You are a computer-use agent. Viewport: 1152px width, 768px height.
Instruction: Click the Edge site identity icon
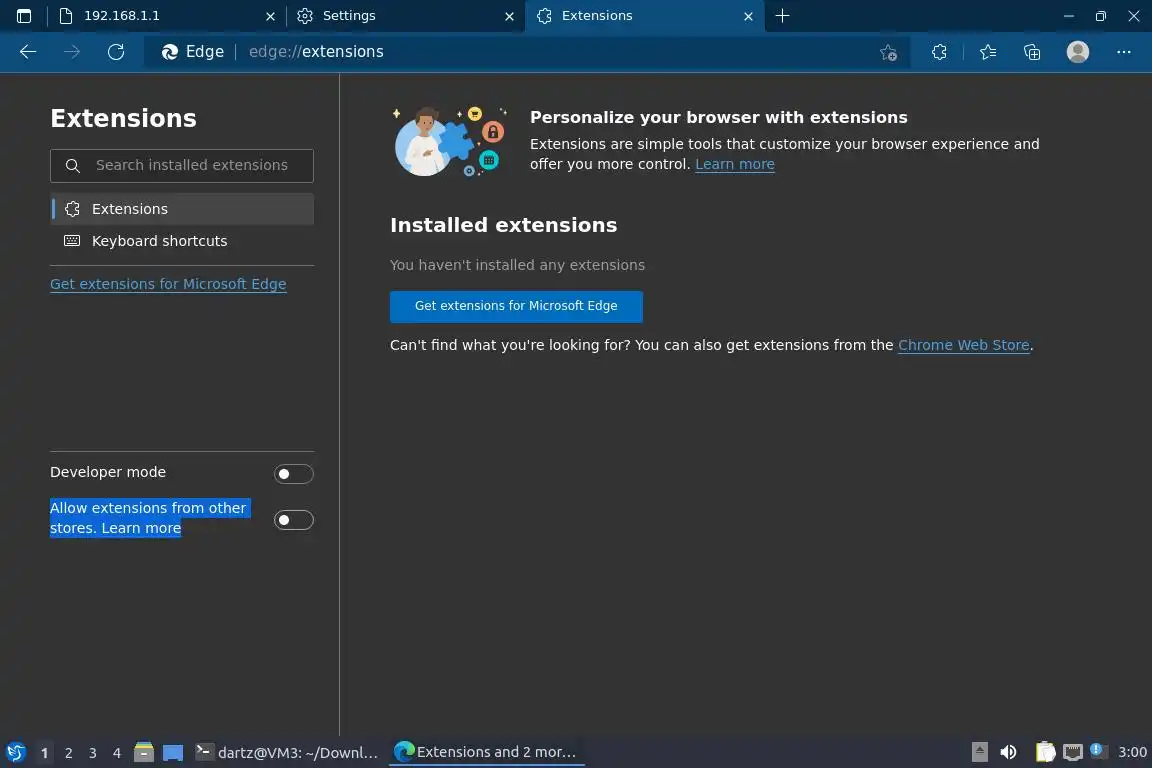point(192,51)
